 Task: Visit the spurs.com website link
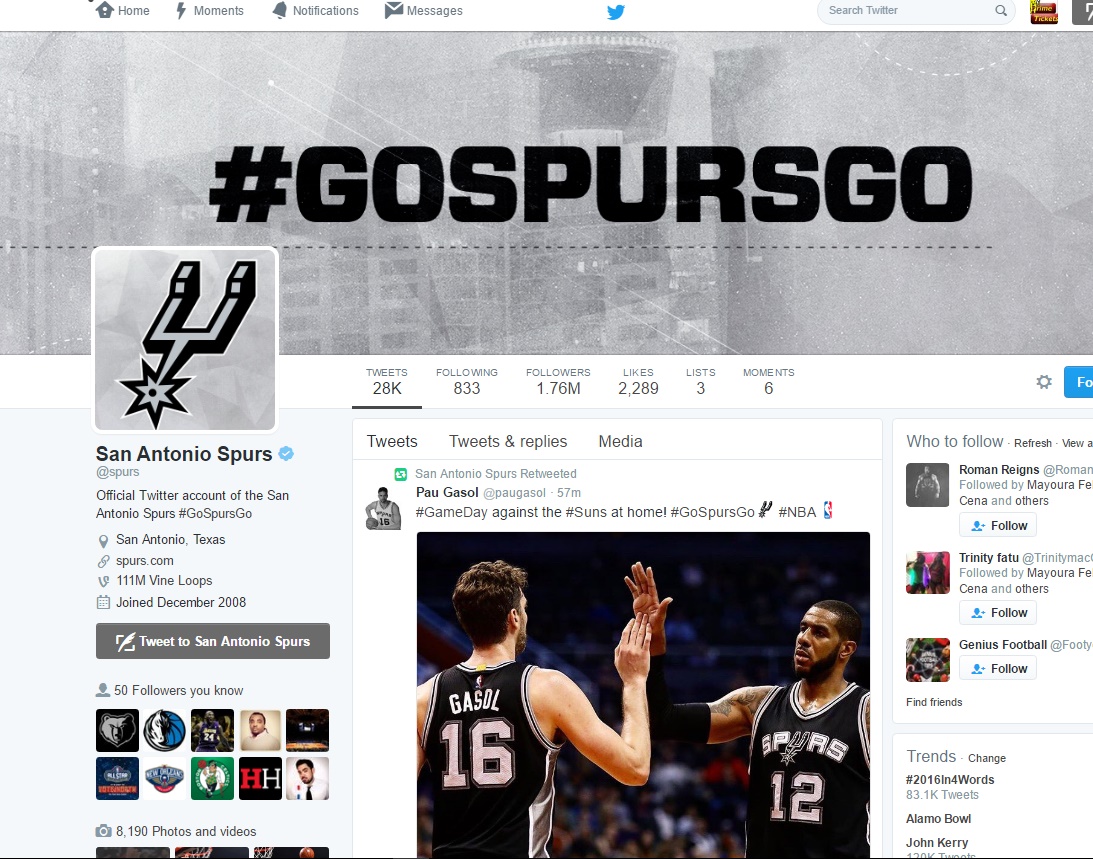click(x=145, y=561)
